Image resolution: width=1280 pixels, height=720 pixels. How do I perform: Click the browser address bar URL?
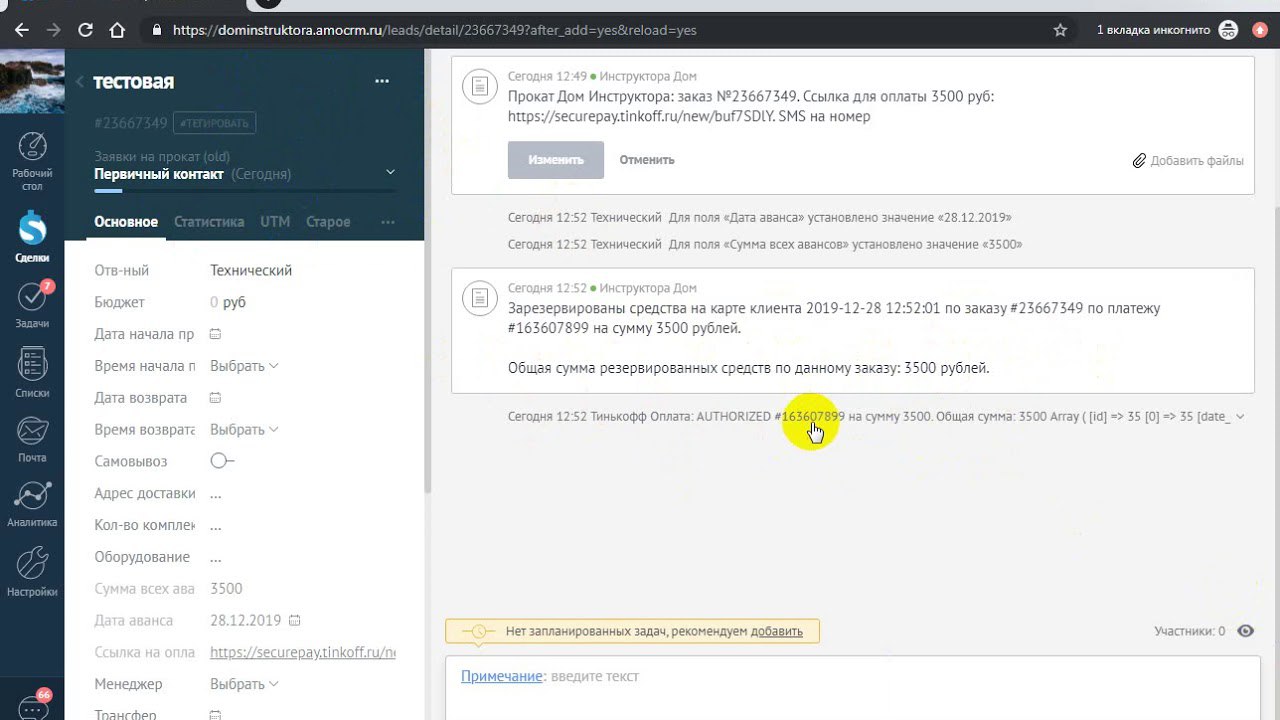coord(435,30)
